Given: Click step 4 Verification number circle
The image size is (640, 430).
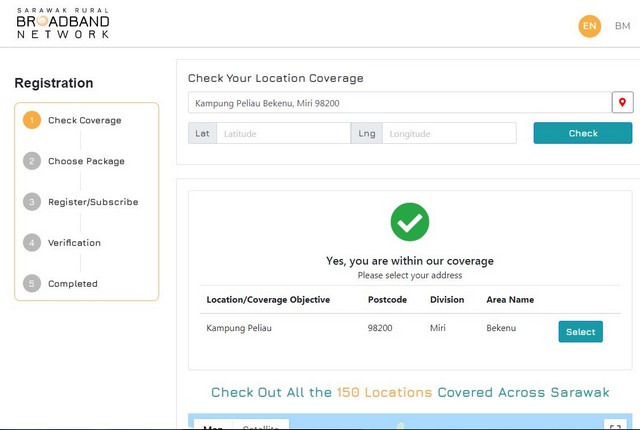Looking at the screenshot, I should coord(32,243).
